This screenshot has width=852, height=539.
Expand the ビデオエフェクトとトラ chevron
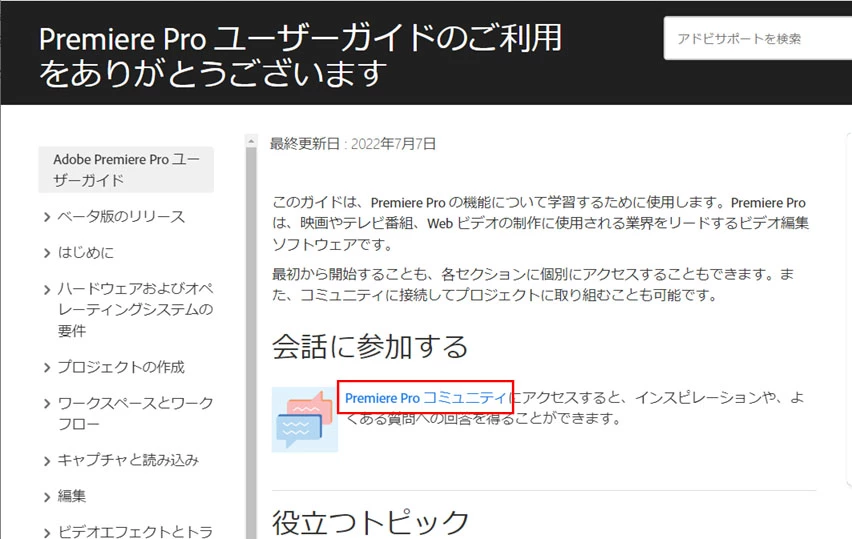coord(47,532)
